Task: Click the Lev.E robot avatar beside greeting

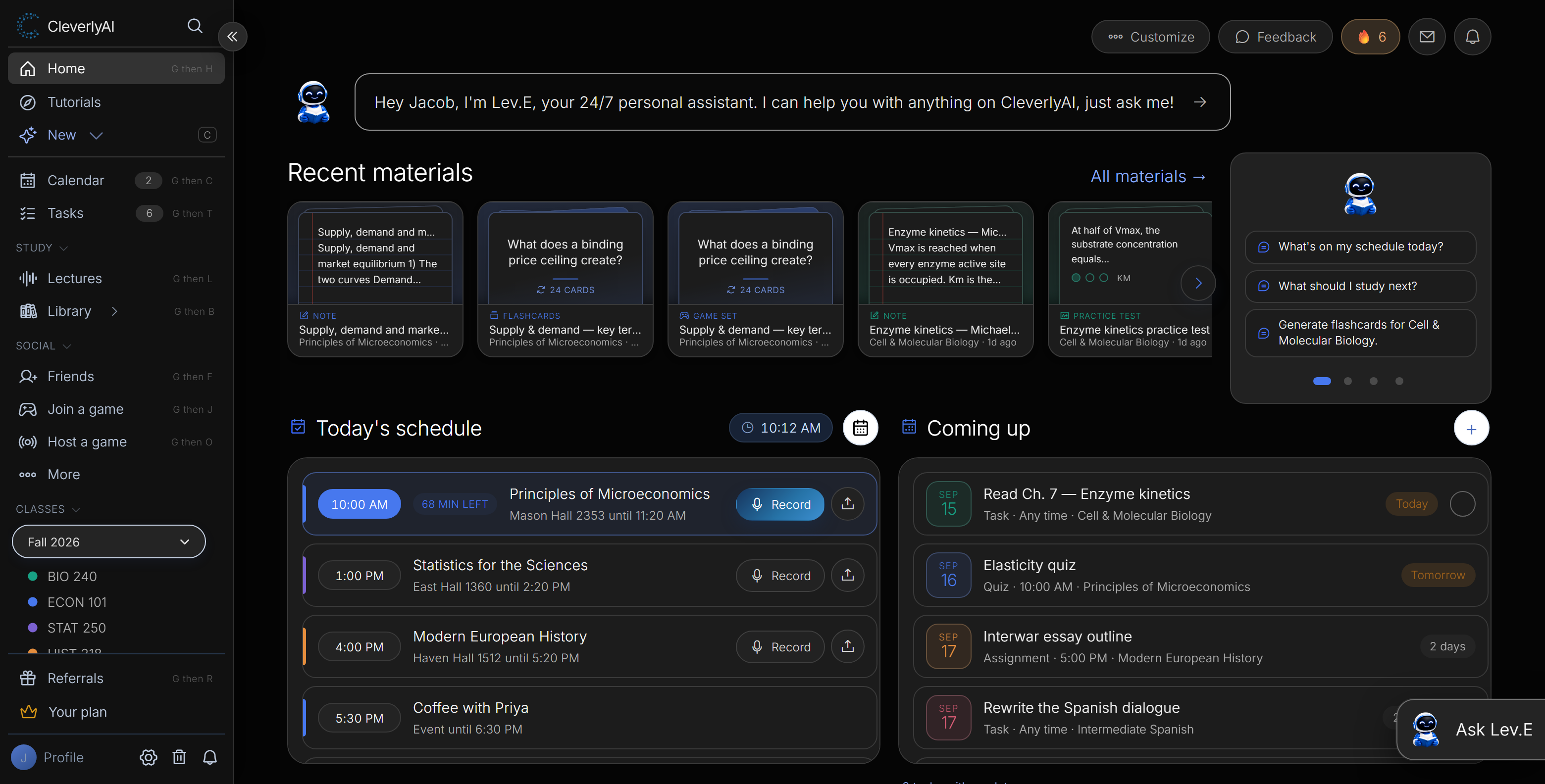Action: point(313,102)
